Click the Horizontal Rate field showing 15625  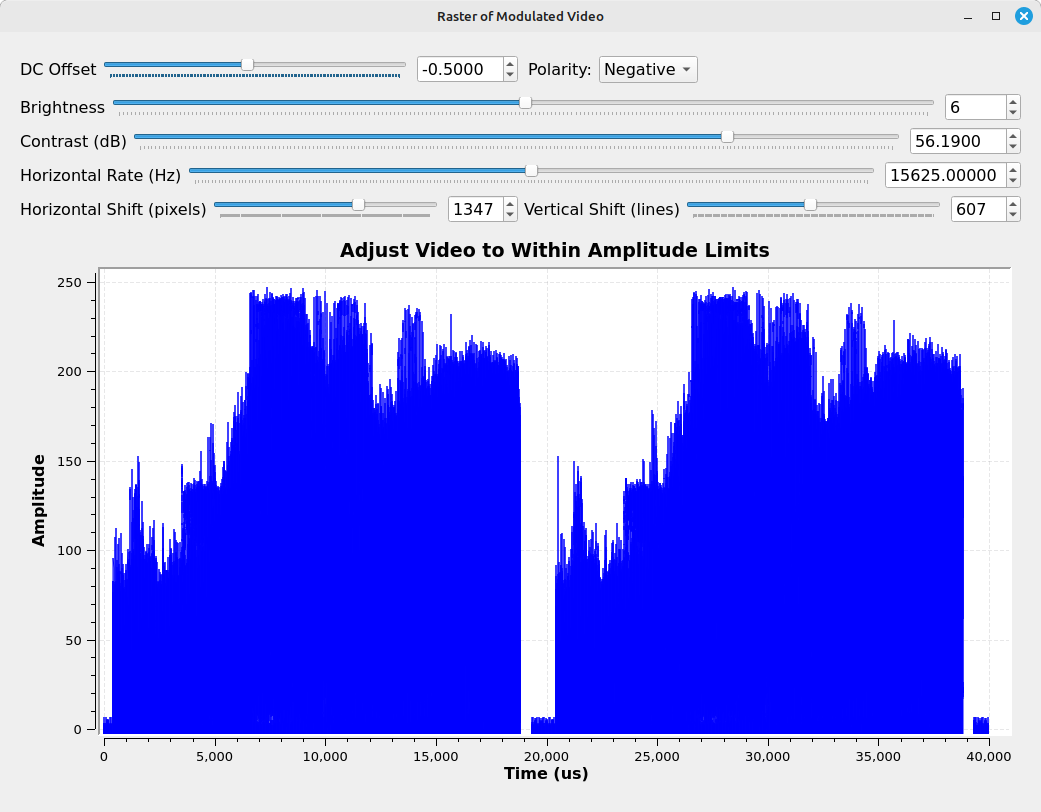coord(944,175)
